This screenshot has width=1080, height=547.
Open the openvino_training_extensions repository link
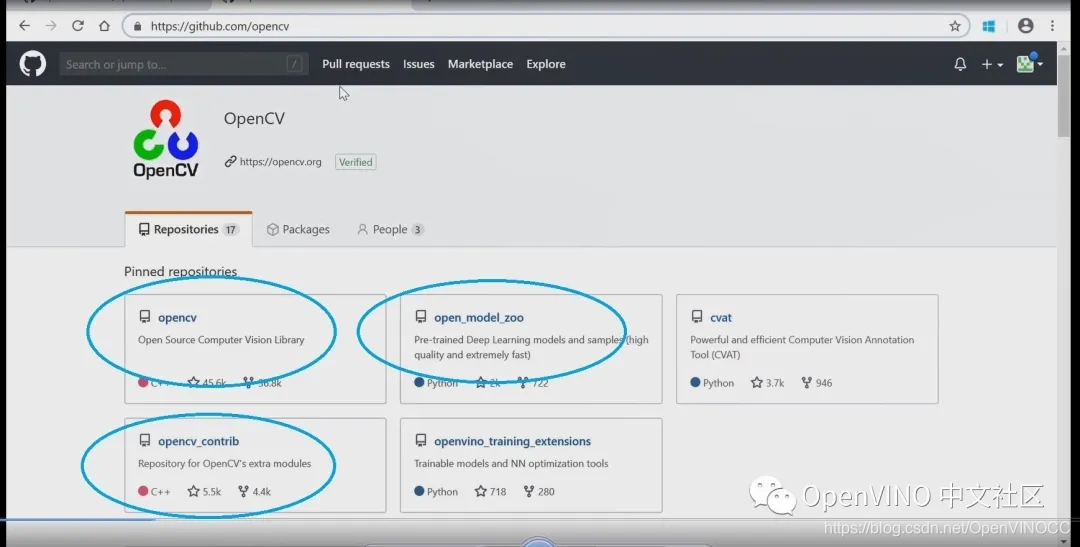(512, 441)
